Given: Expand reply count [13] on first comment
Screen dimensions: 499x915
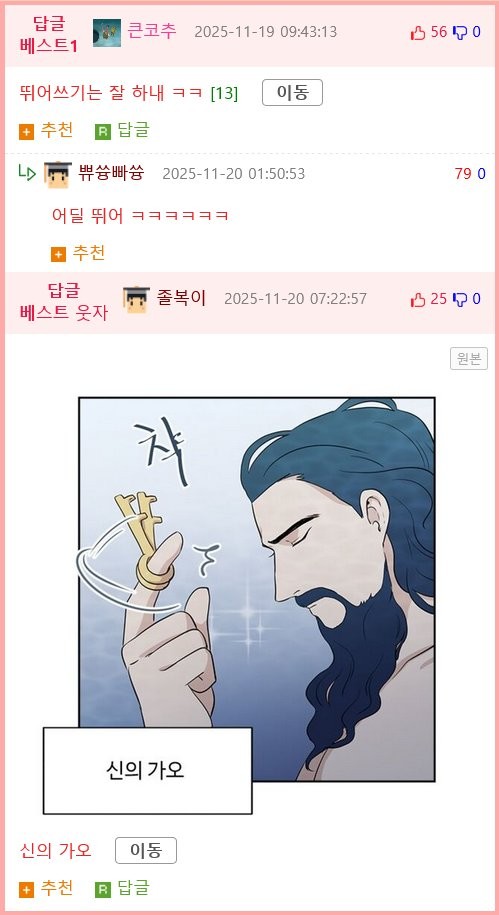Looking at the screenshot, I should (x=224, y=93).
